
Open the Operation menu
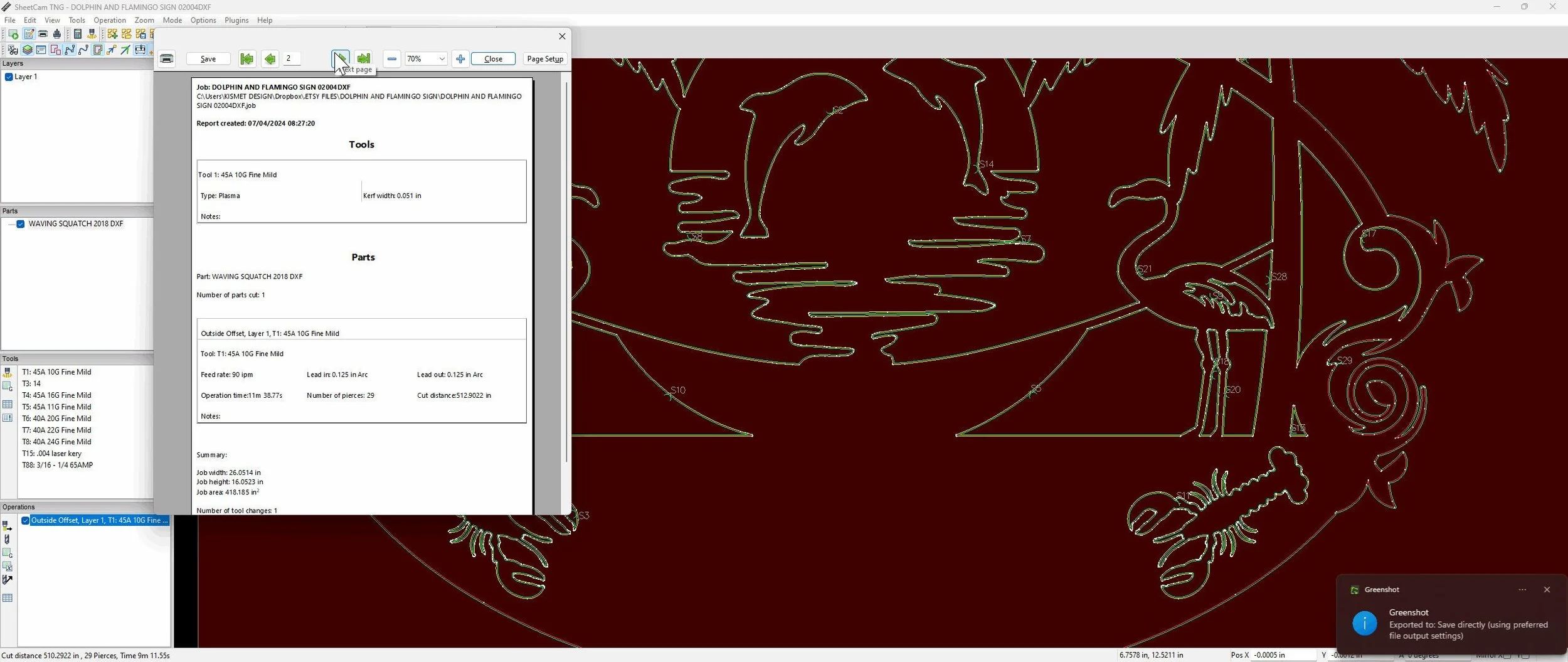tap(110, 20)
